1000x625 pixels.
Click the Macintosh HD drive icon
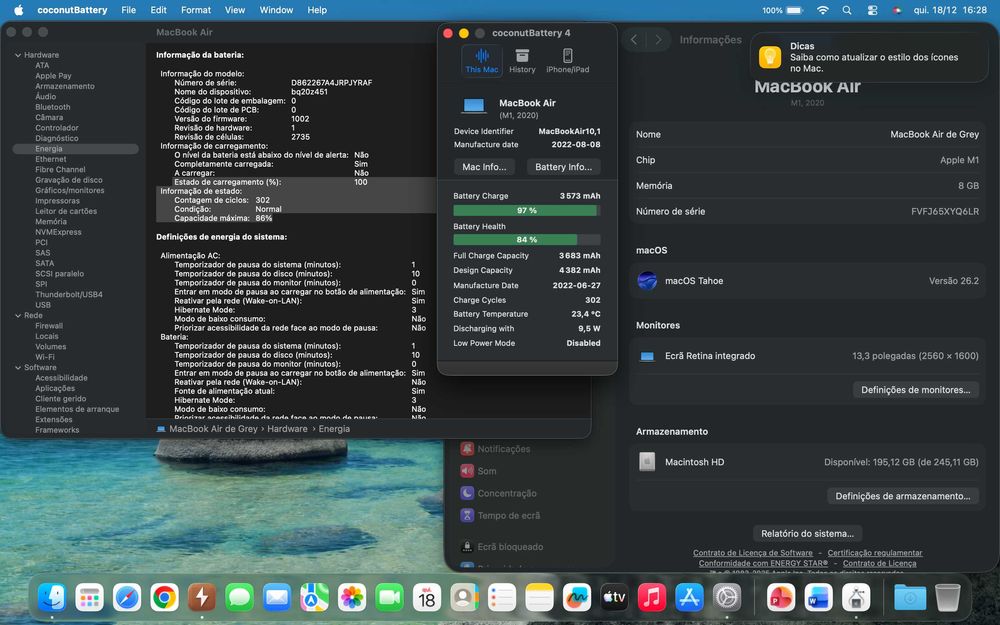point(647,462)
